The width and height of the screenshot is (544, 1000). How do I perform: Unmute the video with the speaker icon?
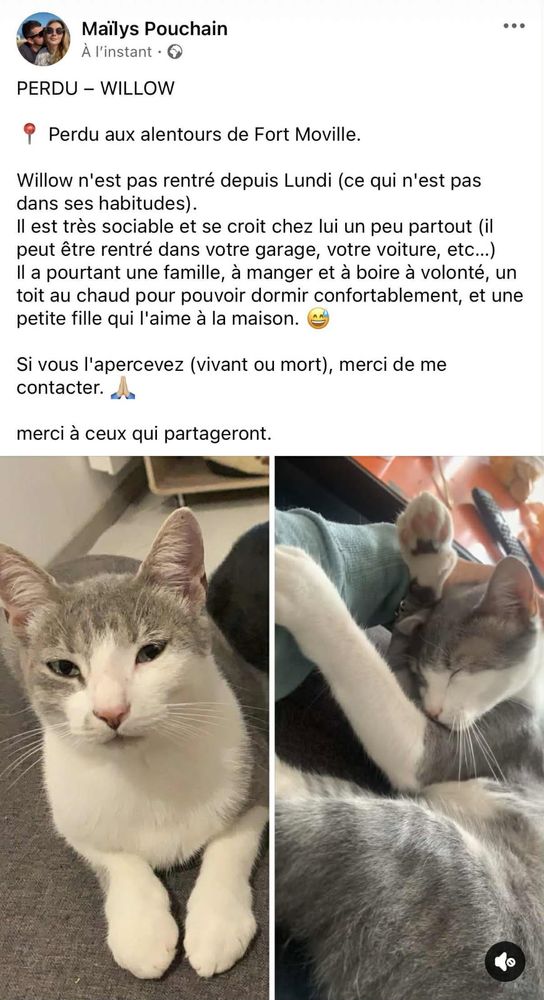(504, 961)
